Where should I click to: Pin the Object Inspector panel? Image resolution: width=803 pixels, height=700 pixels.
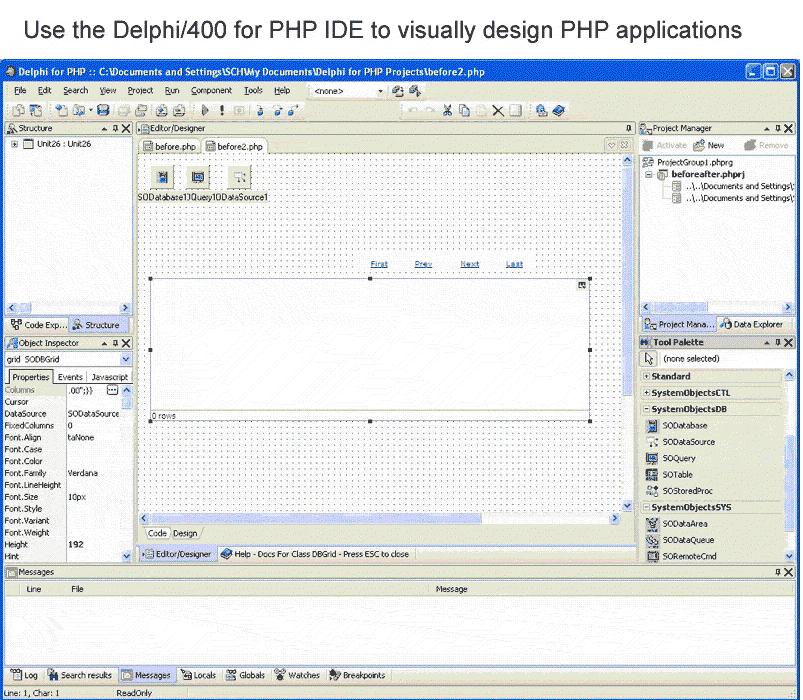click(116, 343)
